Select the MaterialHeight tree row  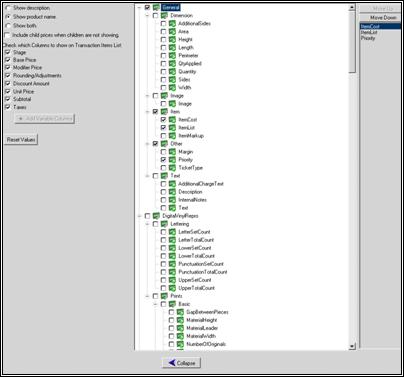(x=201, y=320)
